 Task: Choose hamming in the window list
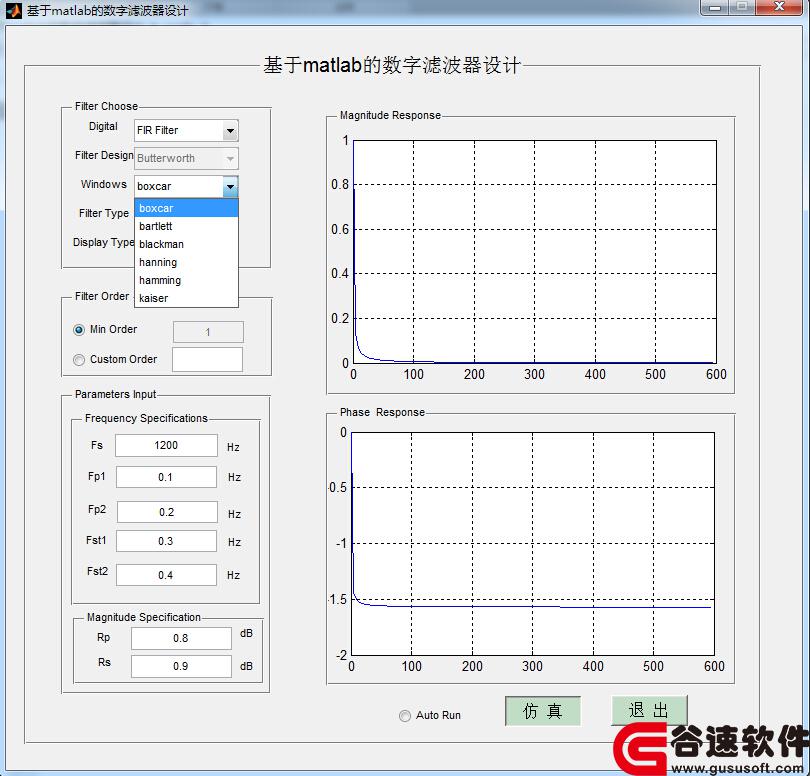[x=186, y=280]
